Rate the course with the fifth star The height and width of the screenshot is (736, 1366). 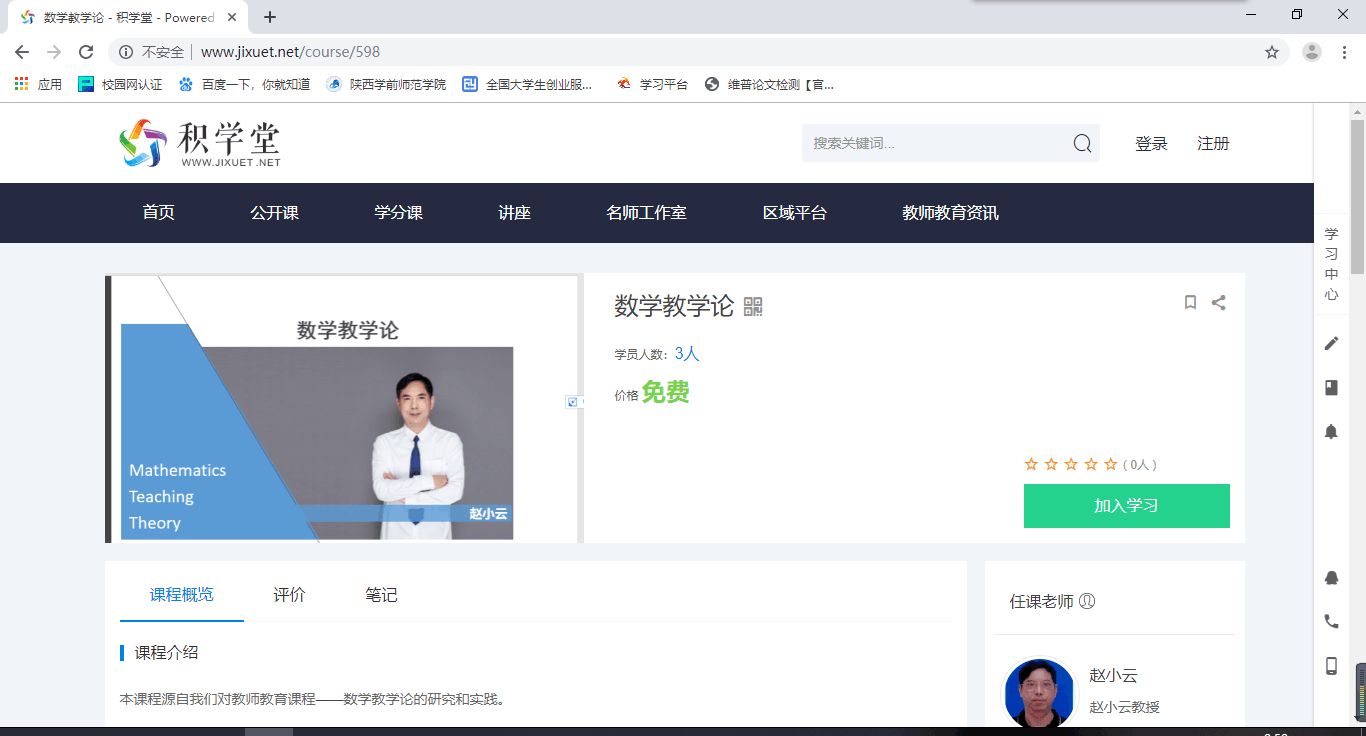point(1110,464)
